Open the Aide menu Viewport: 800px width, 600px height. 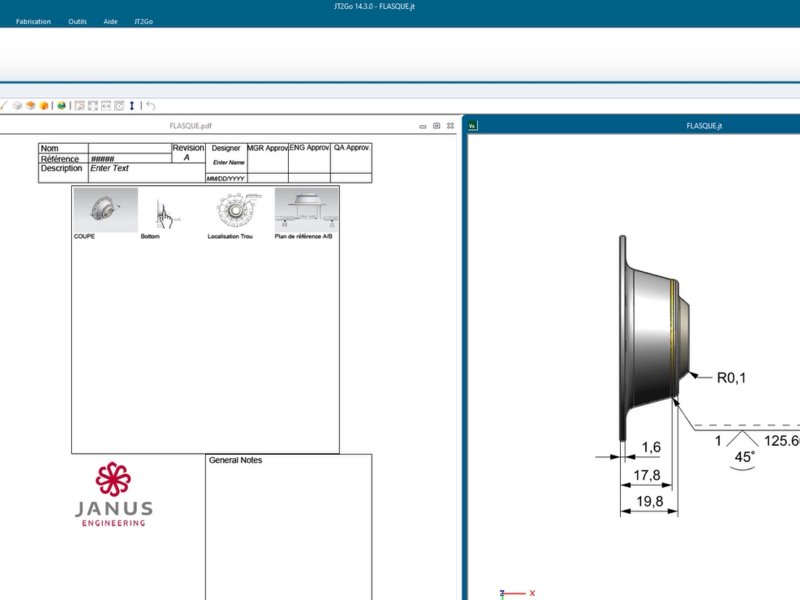click(110, 21)
